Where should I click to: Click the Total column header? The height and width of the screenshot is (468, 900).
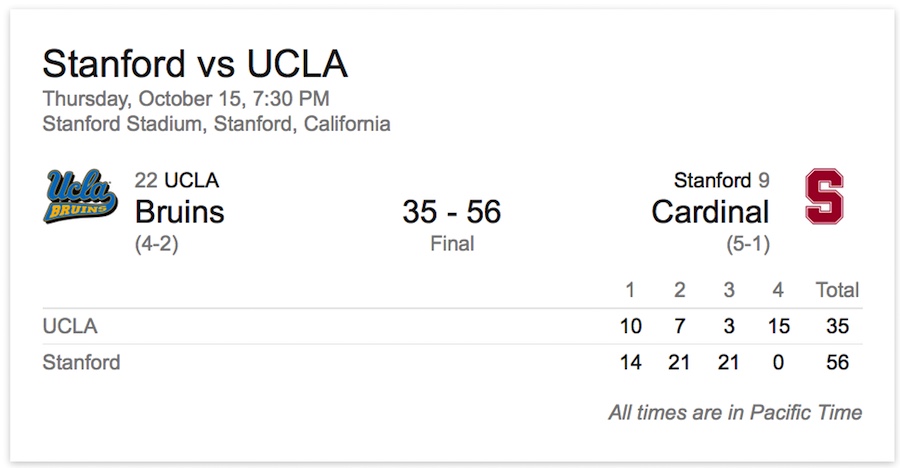click(x=837, y=290)
